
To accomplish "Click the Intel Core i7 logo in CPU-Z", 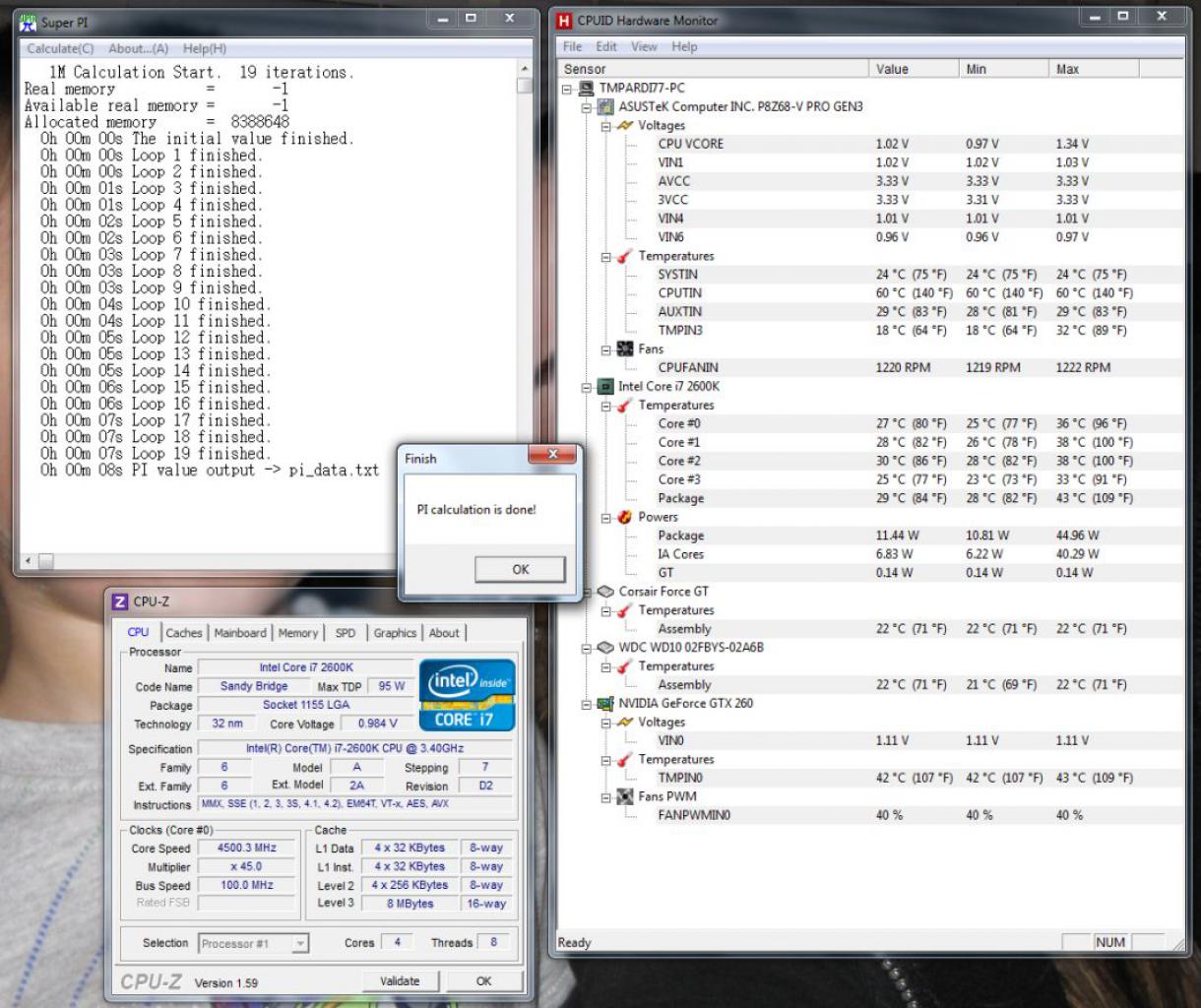I will point(468,695).
